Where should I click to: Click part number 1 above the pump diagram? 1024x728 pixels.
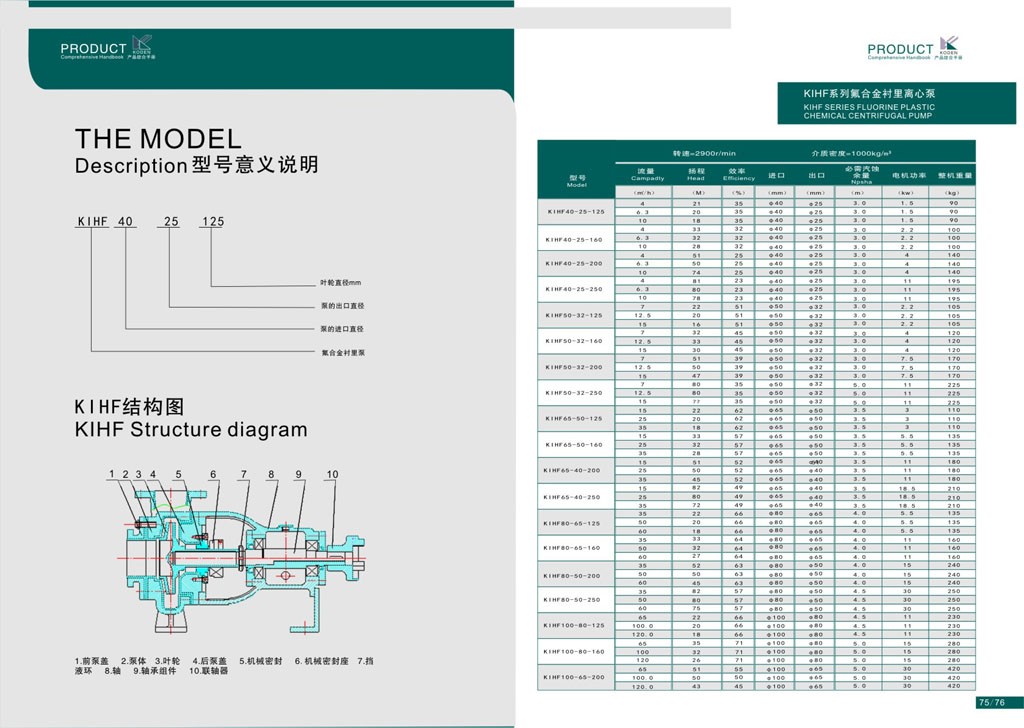click(x=113, y=474)
